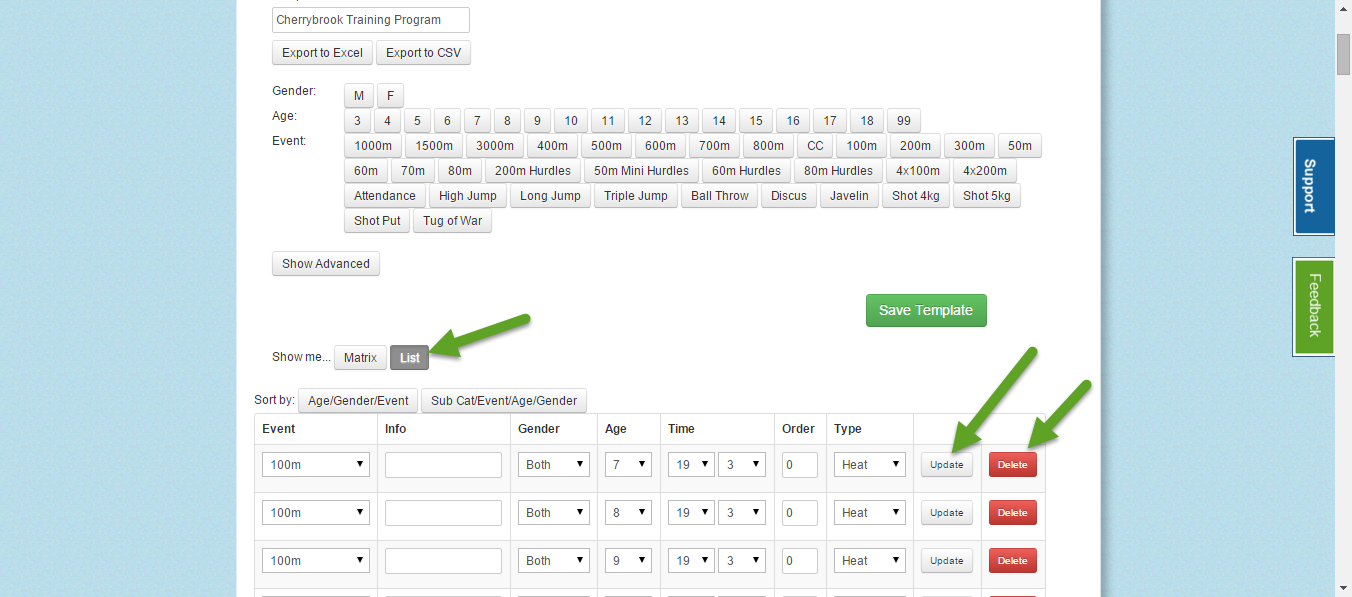The image size is (1352, 597).
Task: Click the page vertical scrollbar thumb
Action: (x=1343, y=54)
